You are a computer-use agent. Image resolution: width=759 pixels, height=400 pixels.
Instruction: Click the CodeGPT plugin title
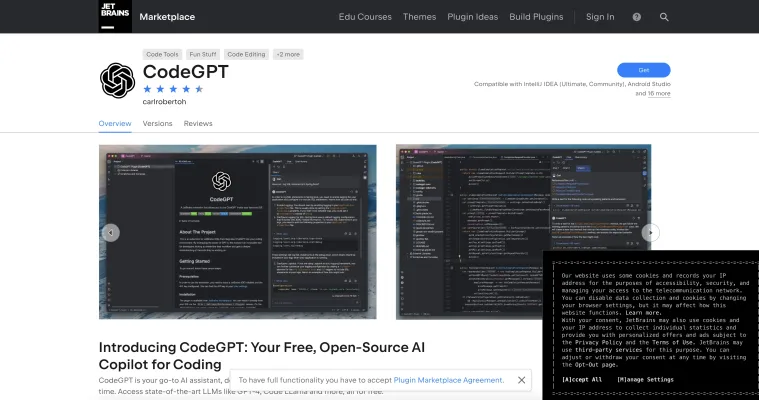click(x=185, y=72)
